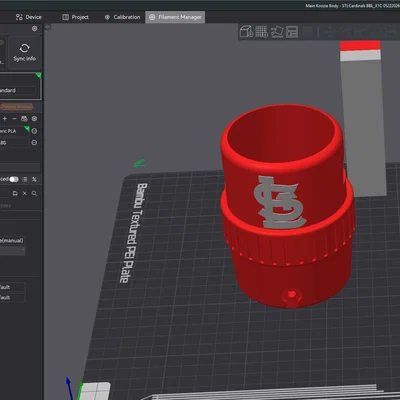
Task: Select the red koozie model on plate
Action: click(287, 207)
